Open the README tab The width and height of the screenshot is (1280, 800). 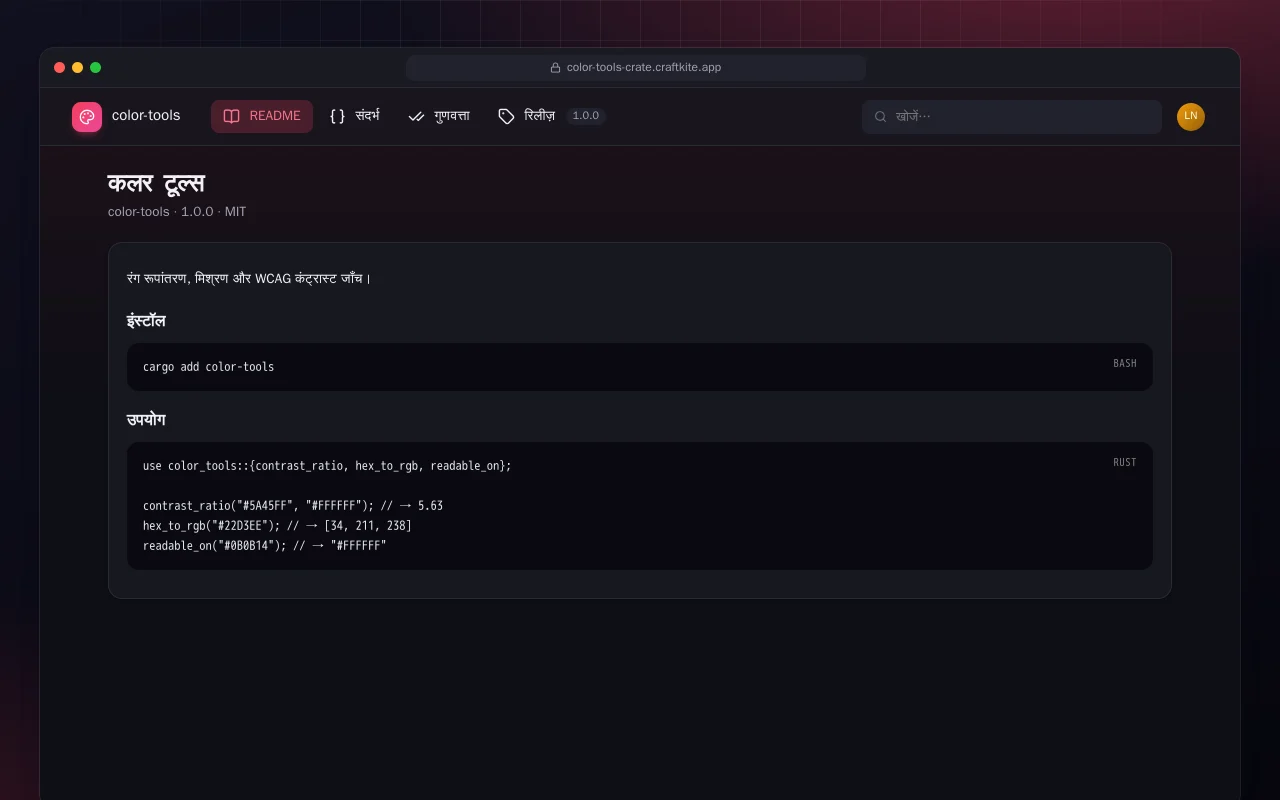tap(262, 116)
